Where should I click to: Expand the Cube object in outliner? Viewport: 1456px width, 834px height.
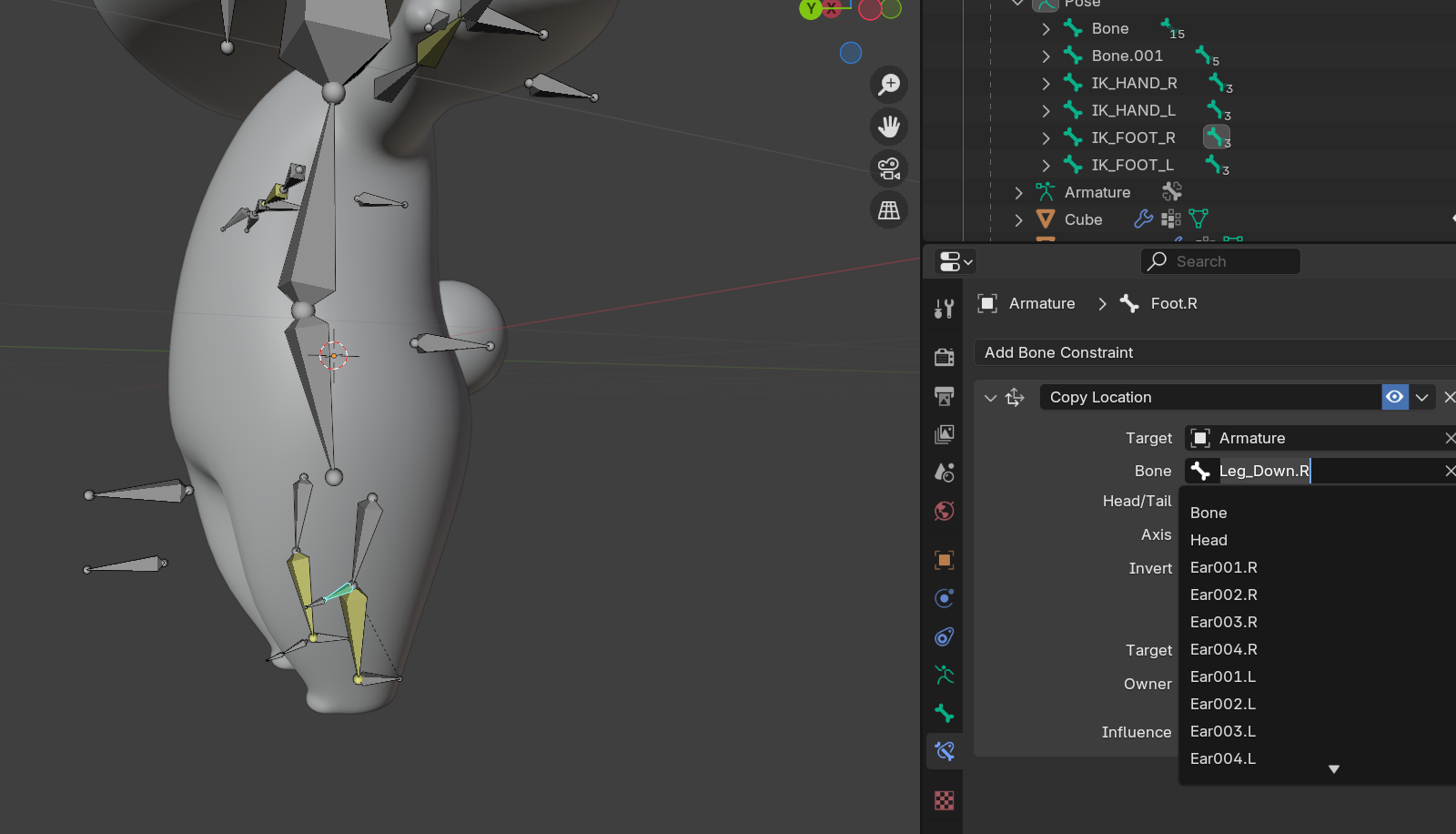tap(1019, 220)
